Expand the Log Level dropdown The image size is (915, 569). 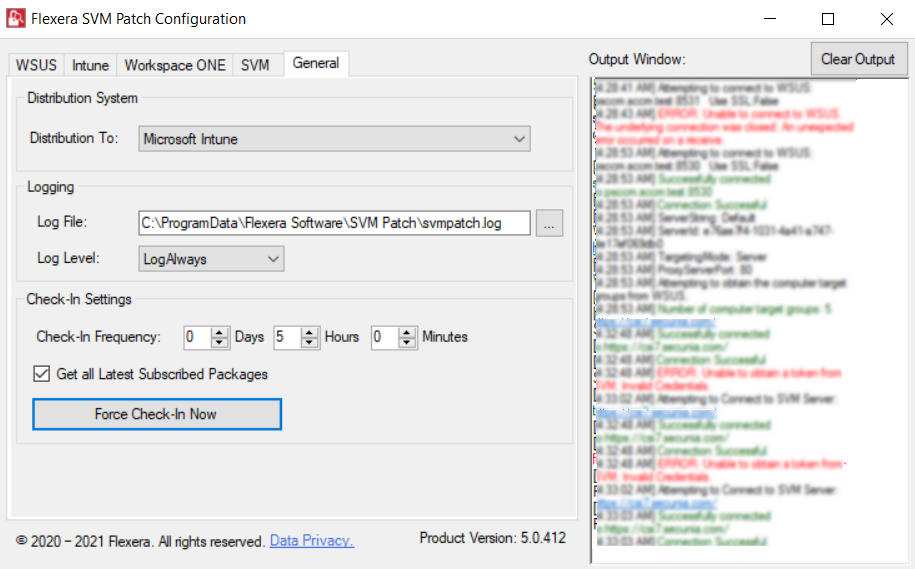(212, 259)
